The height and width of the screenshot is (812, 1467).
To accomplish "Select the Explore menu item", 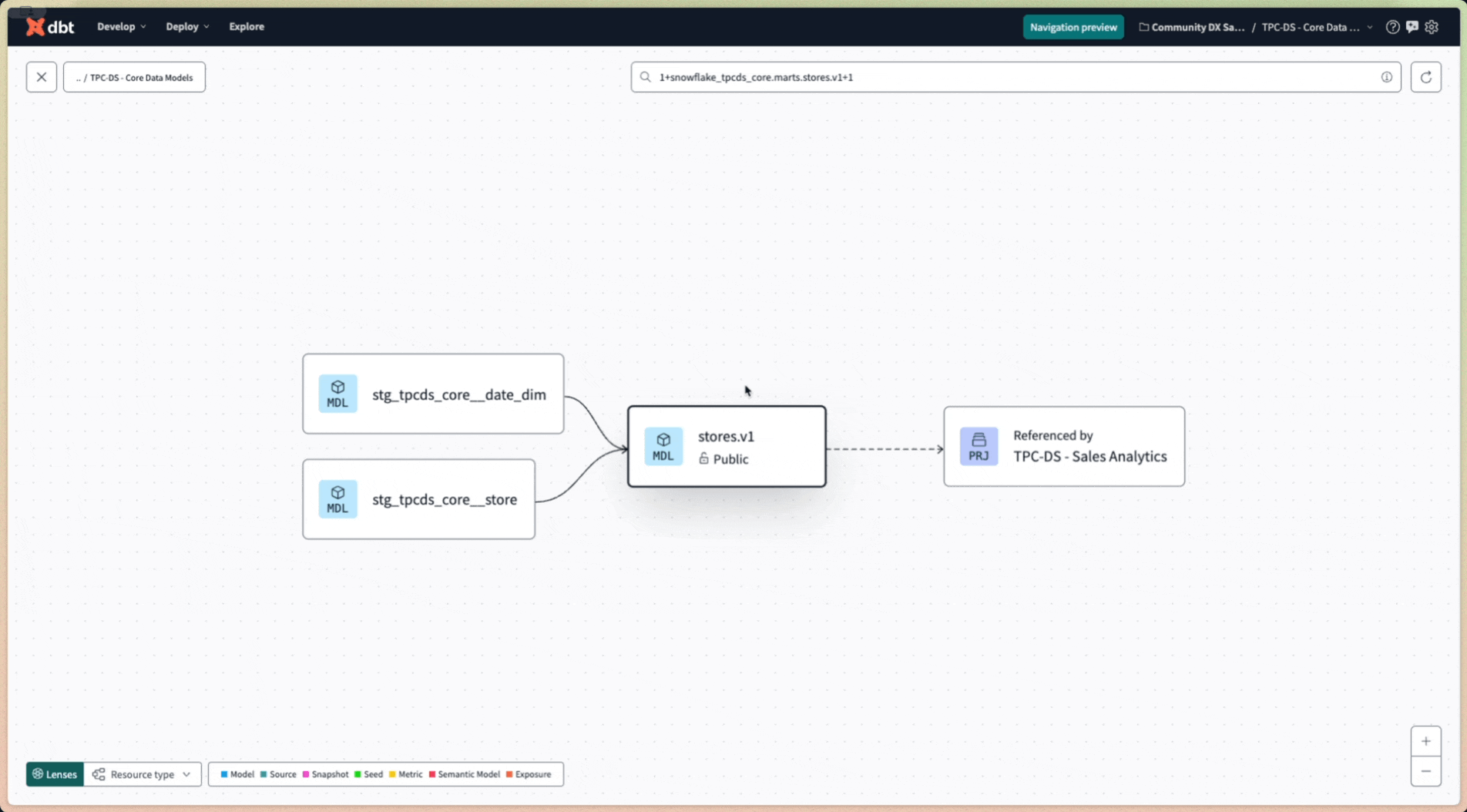I will click(x=246, y=26).
